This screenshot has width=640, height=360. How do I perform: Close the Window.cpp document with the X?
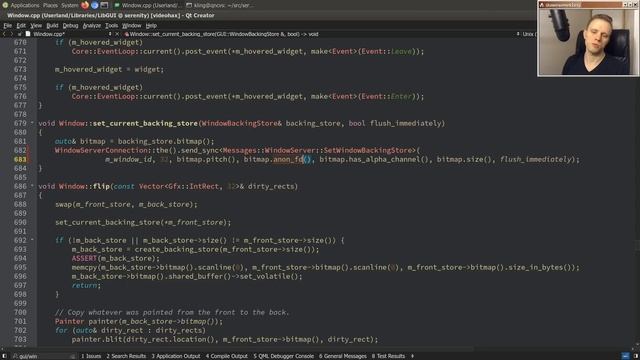[x=117, y=34]
